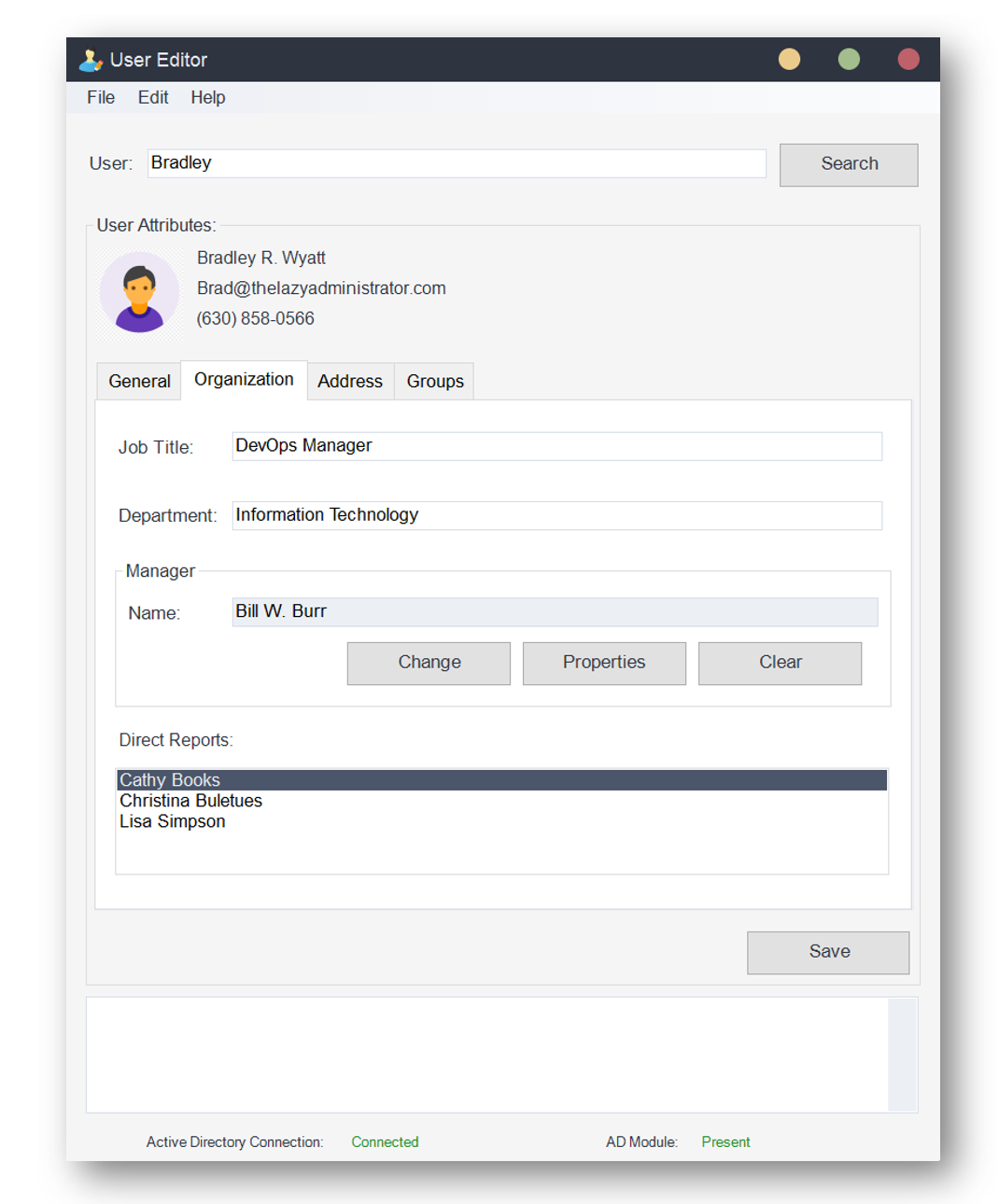The image size is (999, 1204).
Task: Open the File menu
Action: click(x=101, y=97)
